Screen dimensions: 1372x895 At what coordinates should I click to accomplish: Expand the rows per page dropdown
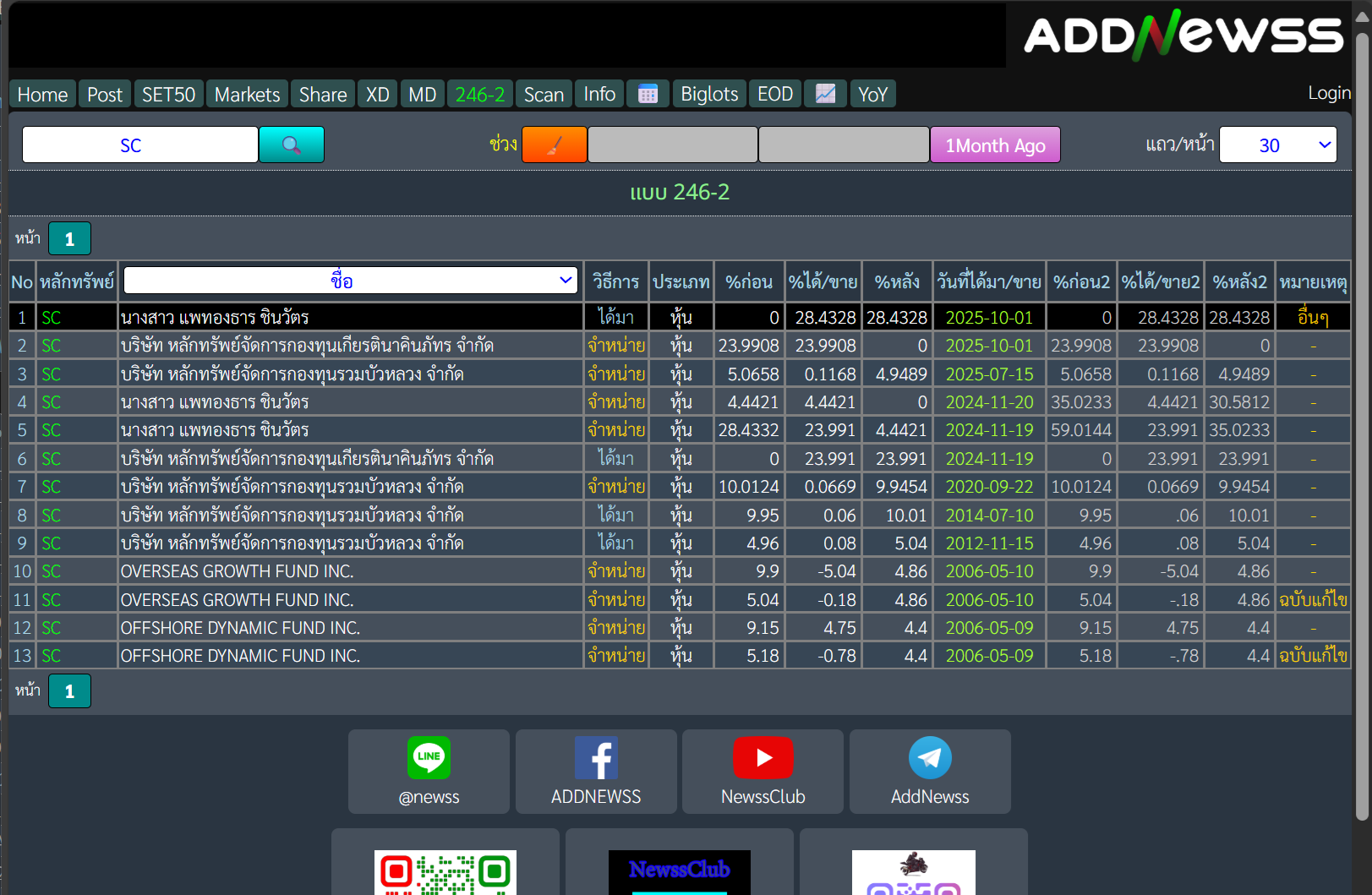tap(1277, 145)
